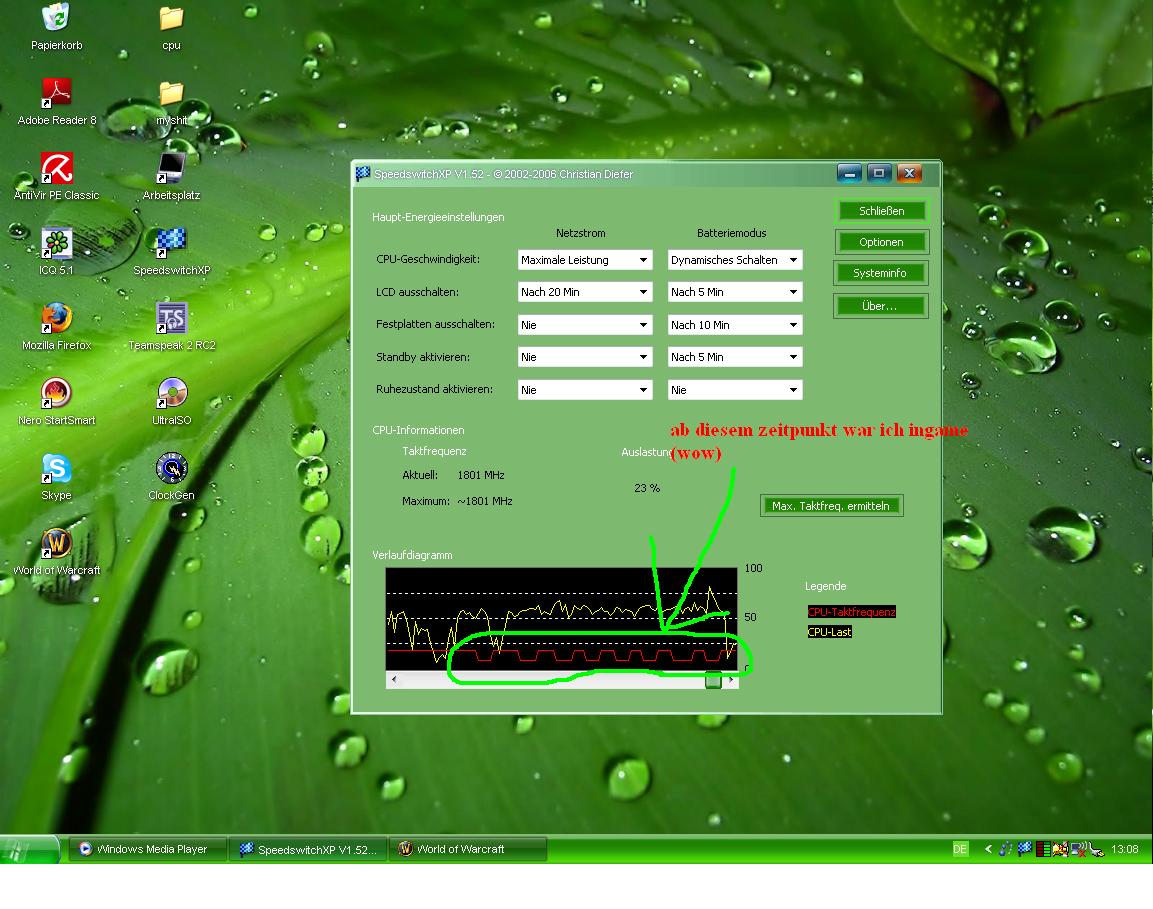Open Netzstrom Standby aktivieren dropdown
The width and height of the screenshot is (1153, 909).
point(585,357)
